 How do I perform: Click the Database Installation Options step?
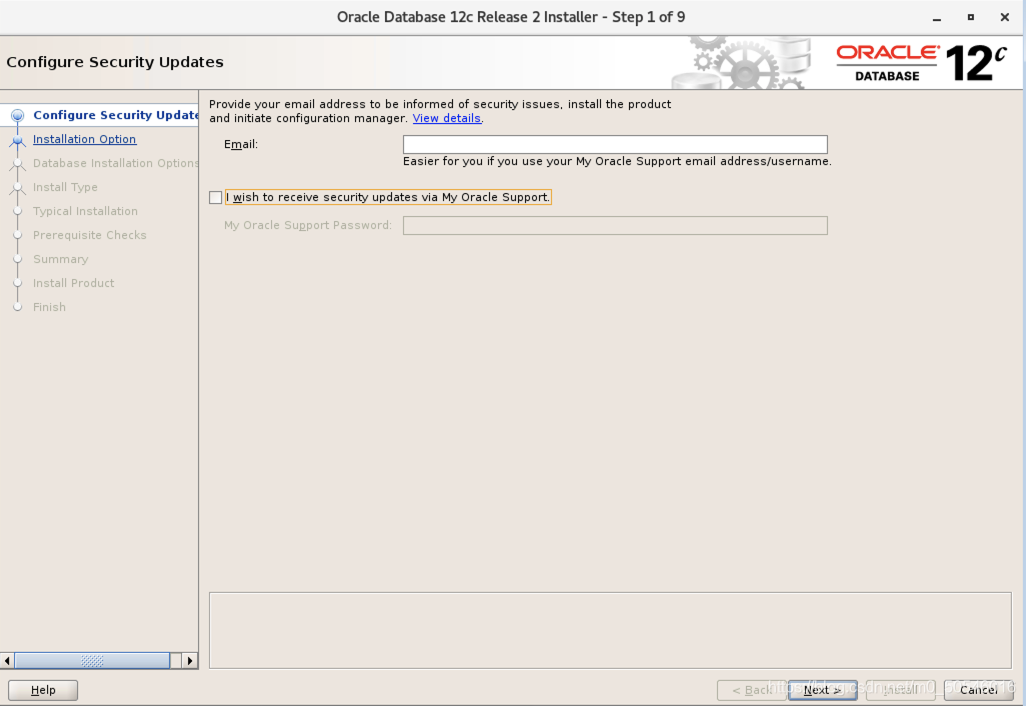[x=115, y=163]
